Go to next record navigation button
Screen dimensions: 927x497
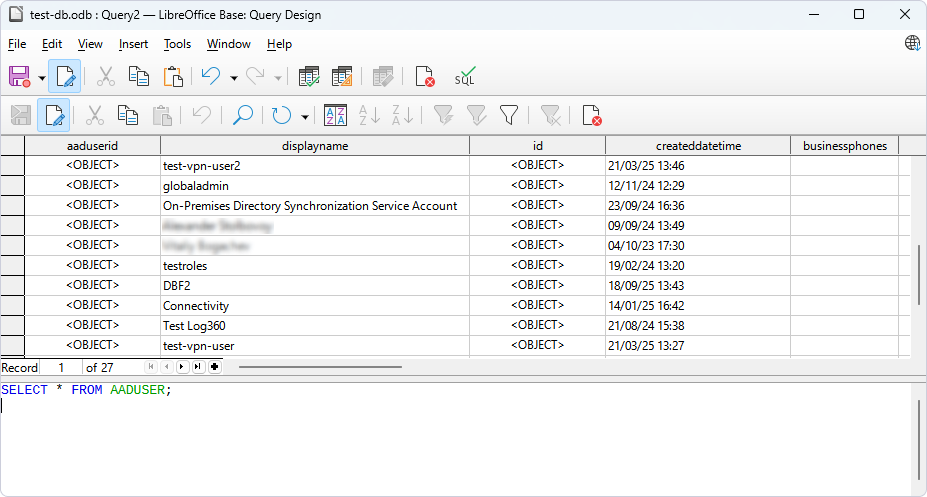click(182, 367)
